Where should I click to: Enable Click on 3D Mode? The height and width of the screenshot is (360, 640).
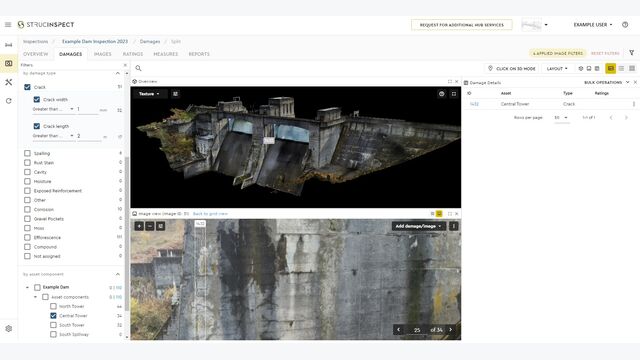coord(512,69)
